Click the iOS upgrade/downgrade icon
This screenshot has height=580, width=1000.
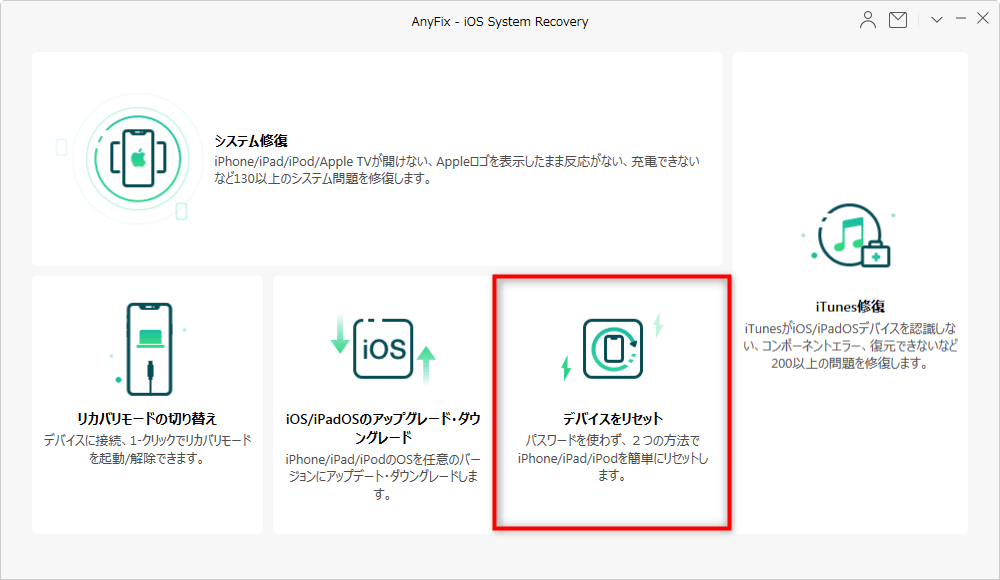click(383, 349)
